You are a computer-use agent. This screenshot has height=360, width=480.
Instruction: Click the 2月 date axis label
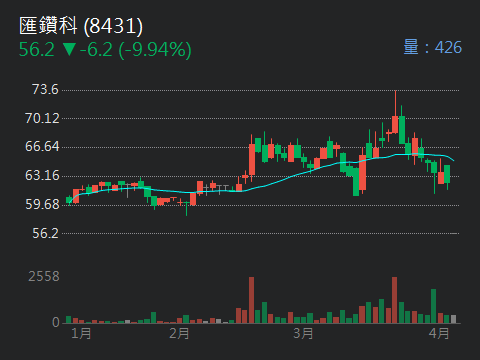[x=179, y=333]
